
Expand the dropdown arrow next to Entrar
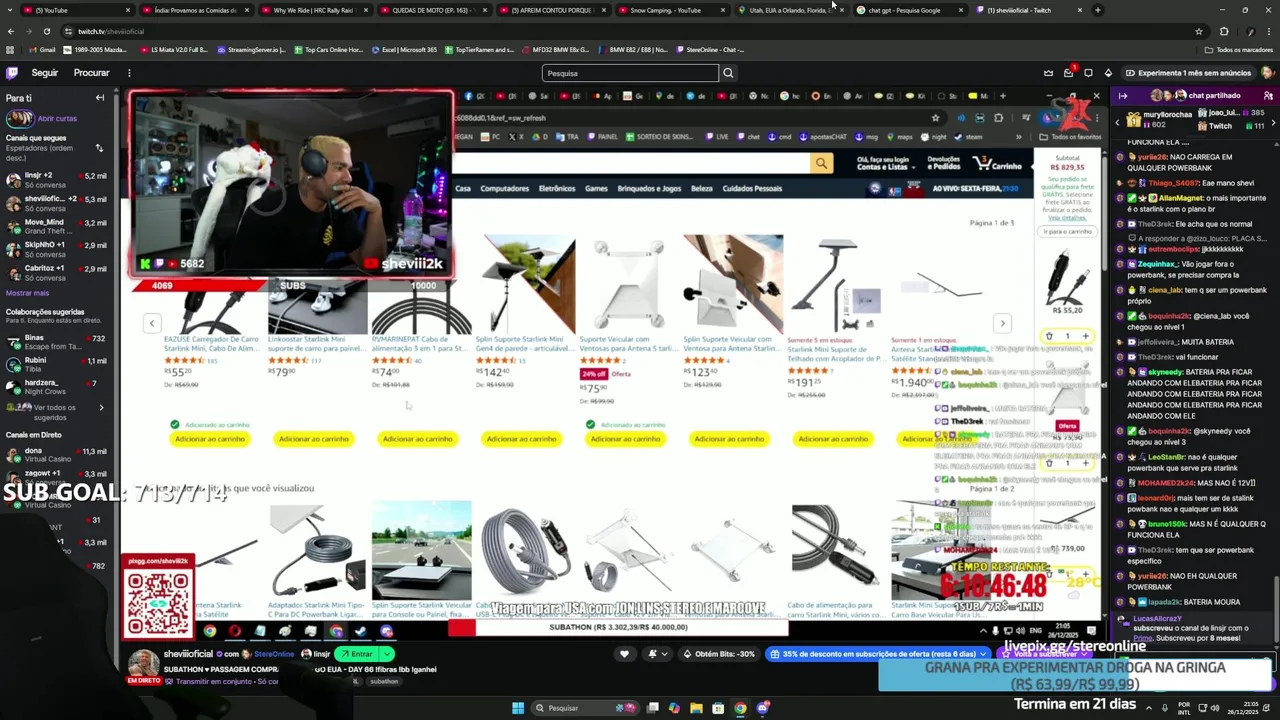[386, 654]
